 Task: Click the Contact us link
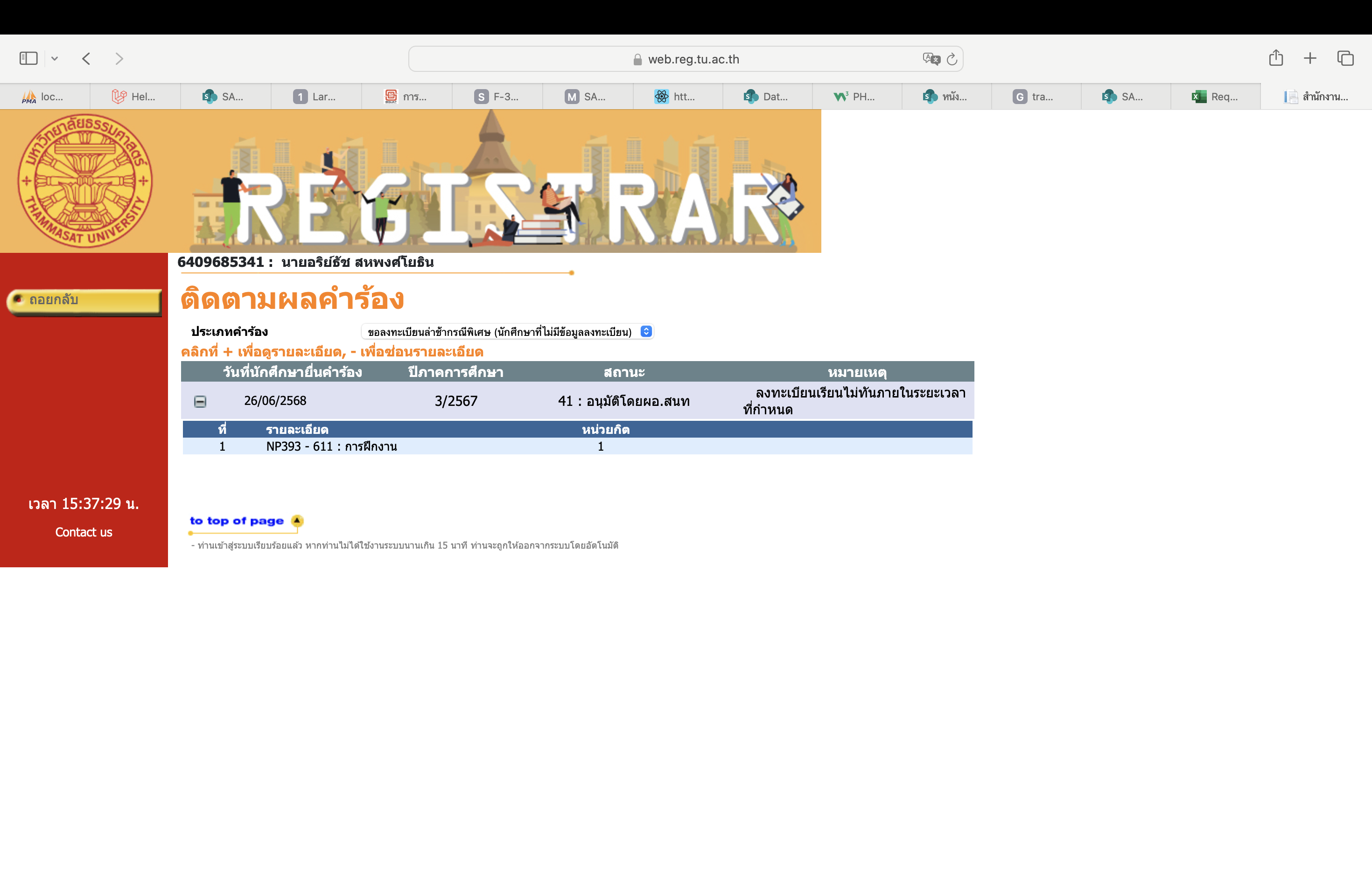coord(84,532)
